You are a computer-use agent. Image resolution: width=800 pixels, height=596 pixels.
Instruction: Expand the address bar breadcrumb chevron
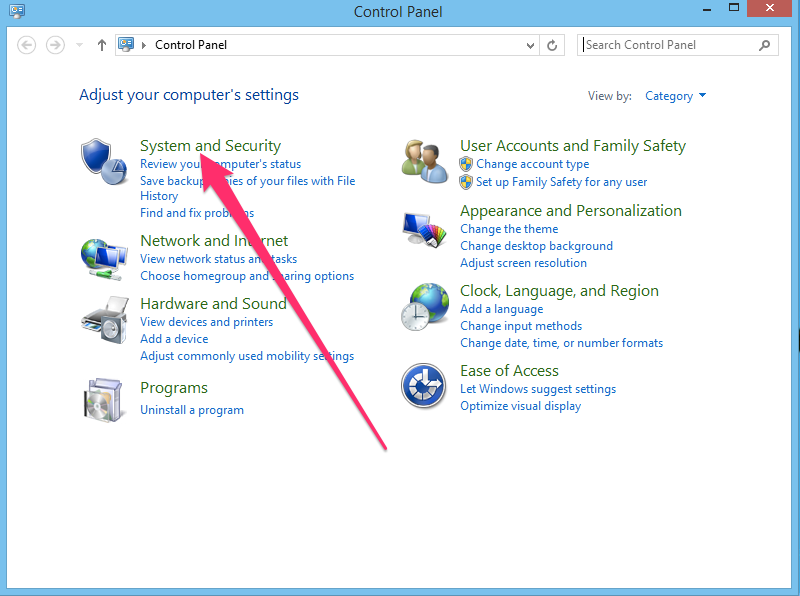tap(144, 45)
